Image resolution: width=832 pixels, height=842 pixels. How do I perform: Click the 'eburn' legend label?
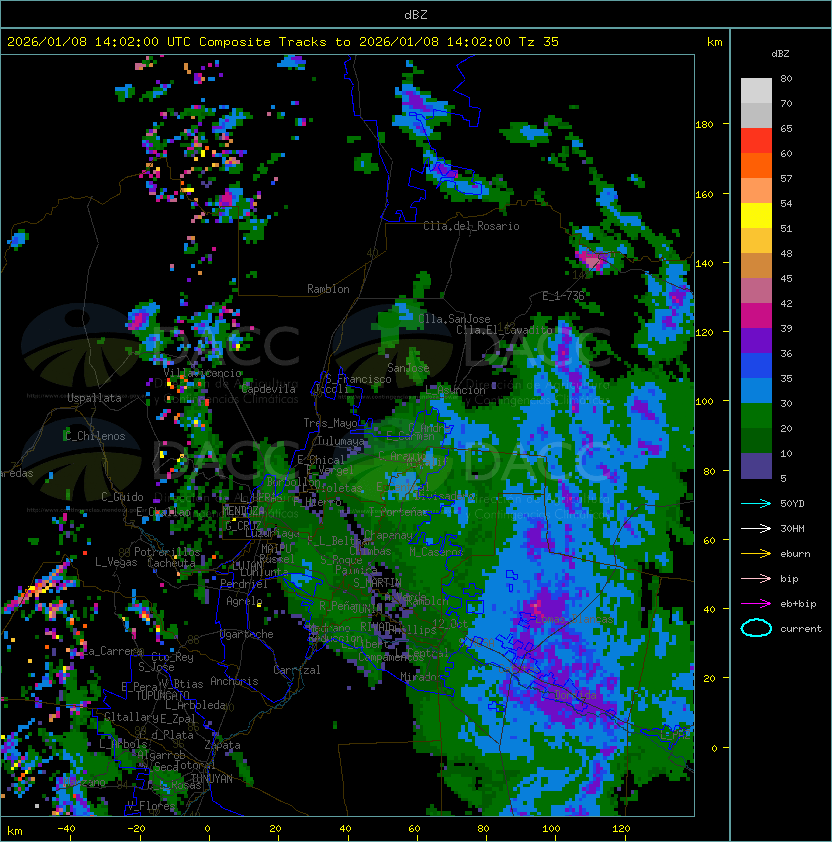click(x=795, y=554)
